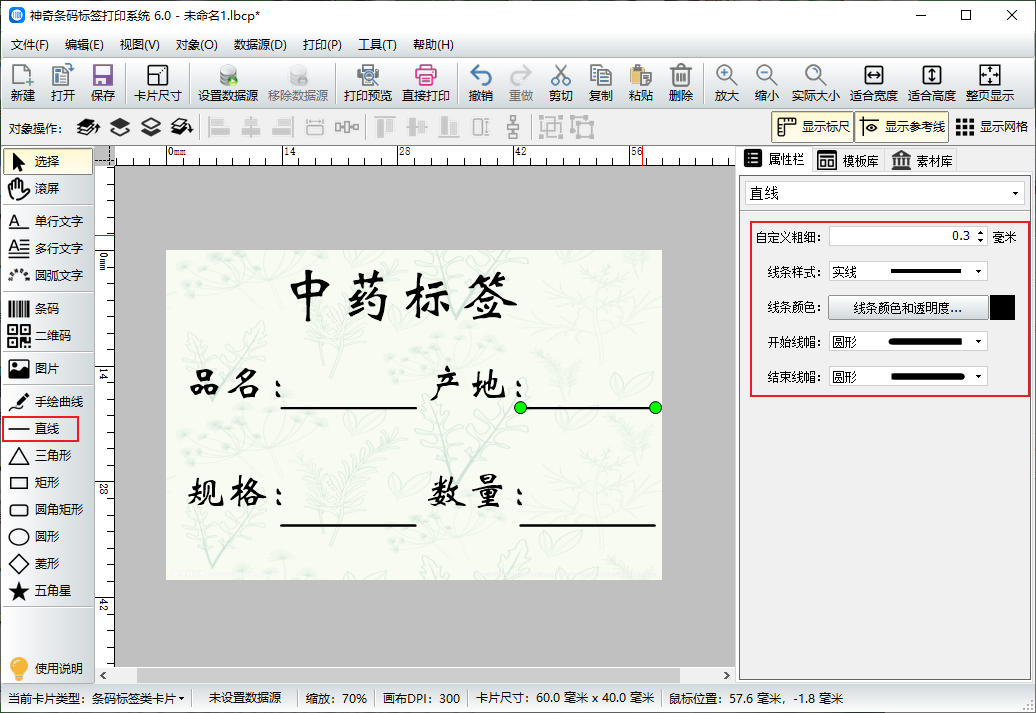1036x713 pixels.
Task: Toggle the show ruler (显示标尺) option
Action: [x=812, y=127]
